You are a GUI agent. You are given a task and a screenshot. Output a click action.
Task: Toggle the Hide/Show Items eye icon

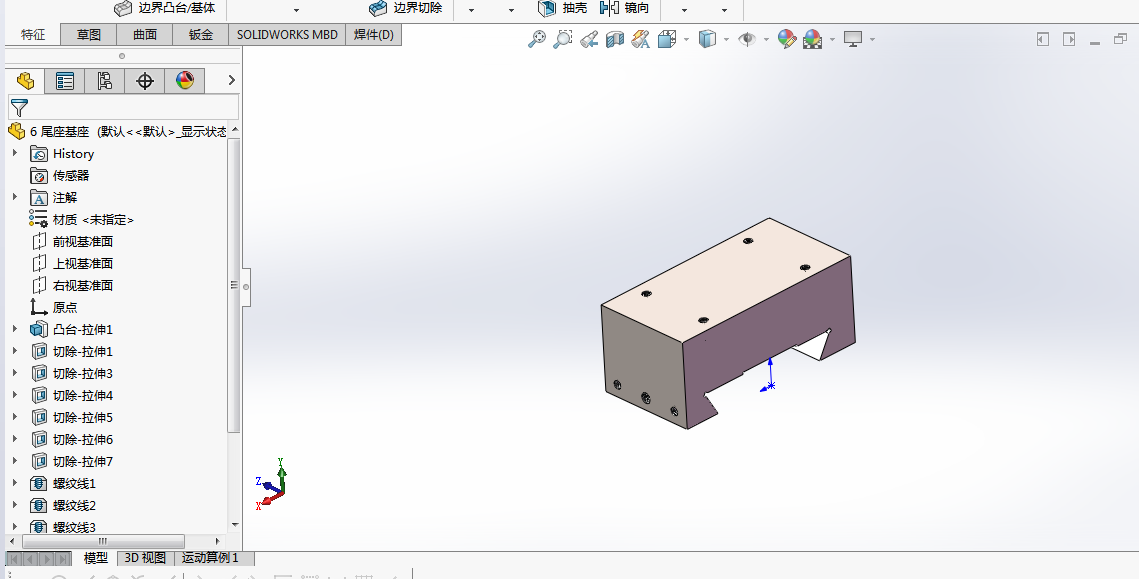[747, 39]
